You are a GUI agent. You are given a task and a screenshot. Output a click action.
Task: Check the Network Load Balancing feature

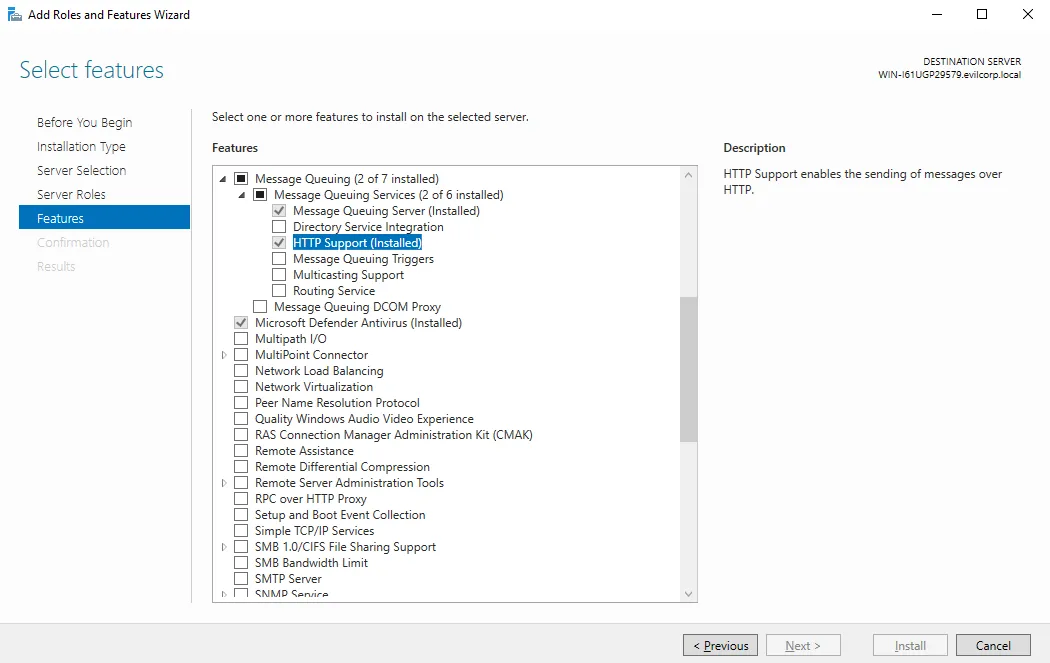click(x=241, y=371)
